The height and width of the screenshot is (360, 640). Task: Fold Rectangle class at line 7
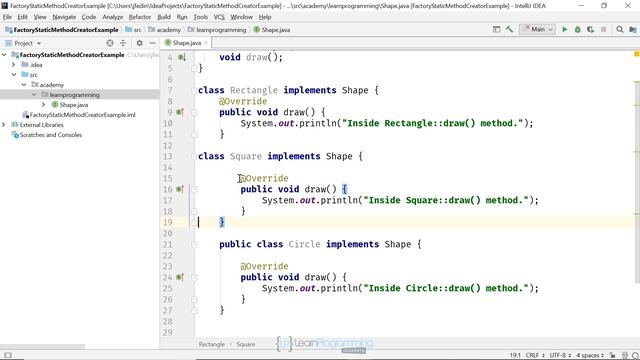(x=194, y=90)
